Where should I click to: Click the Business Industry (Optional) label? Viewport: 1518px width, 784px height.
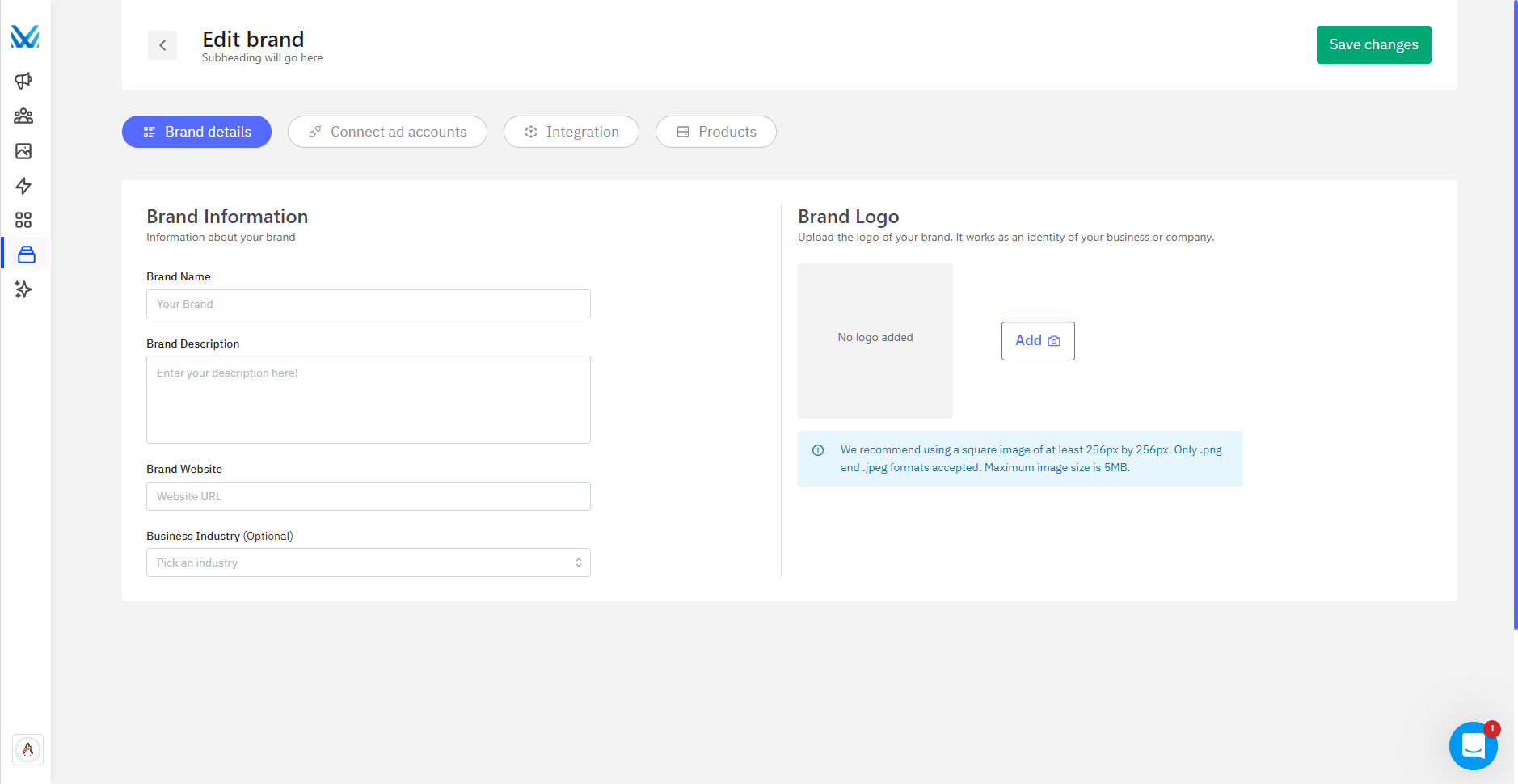[x=220, y=536]
